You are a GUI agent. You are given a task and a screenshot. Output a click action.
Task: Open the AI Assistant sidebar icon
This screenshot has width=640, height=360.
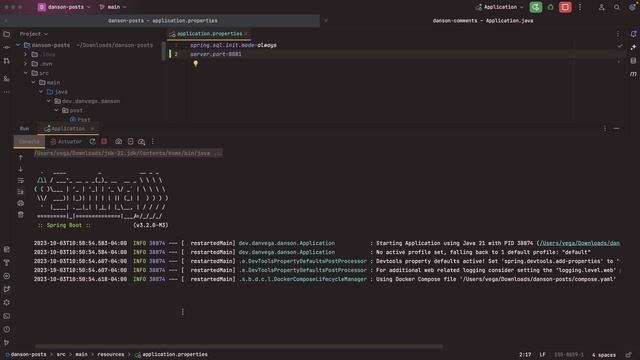[633, 47]
